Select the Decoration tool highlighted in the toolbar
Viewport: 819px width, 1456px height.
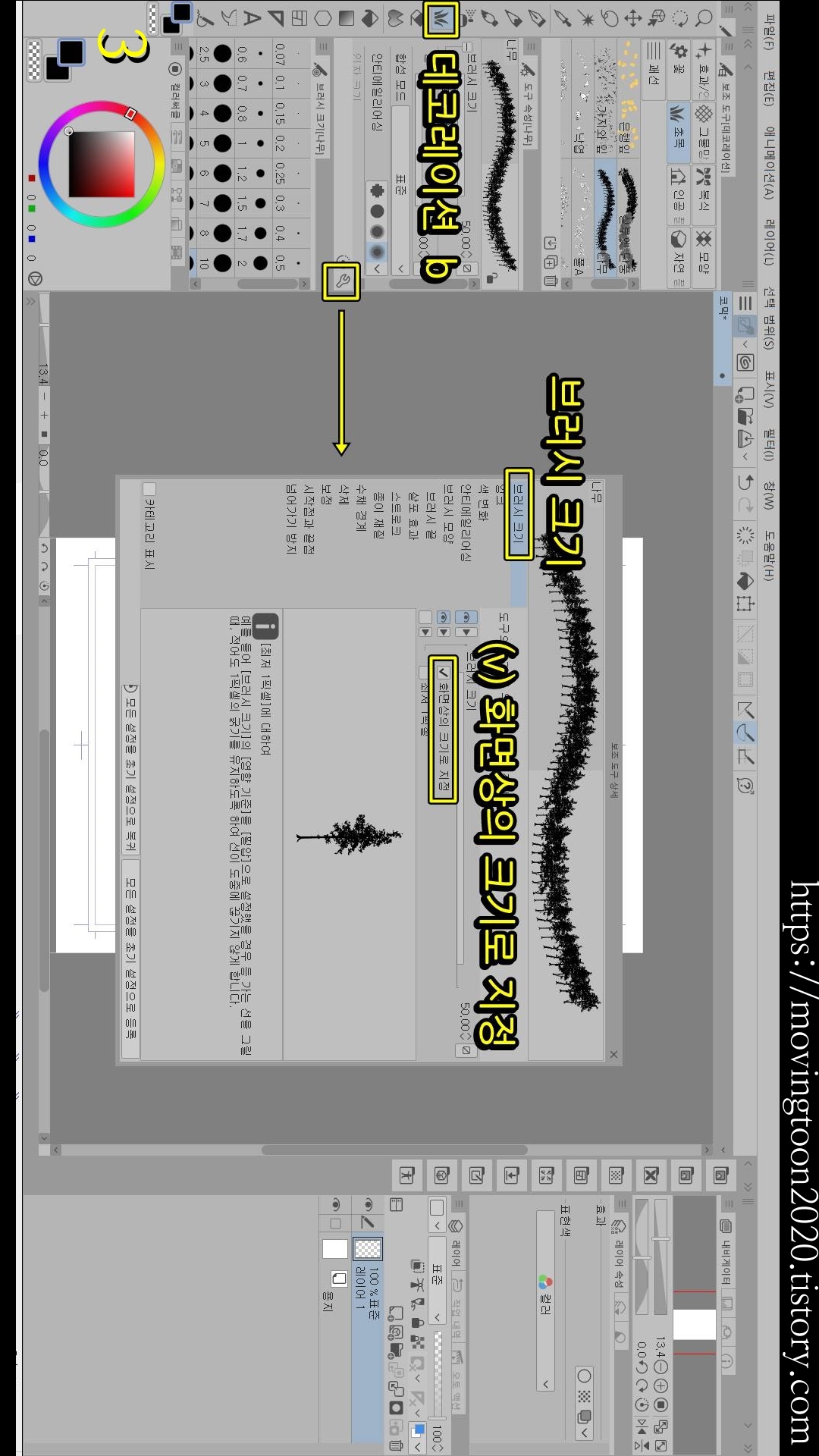point(441,18)
